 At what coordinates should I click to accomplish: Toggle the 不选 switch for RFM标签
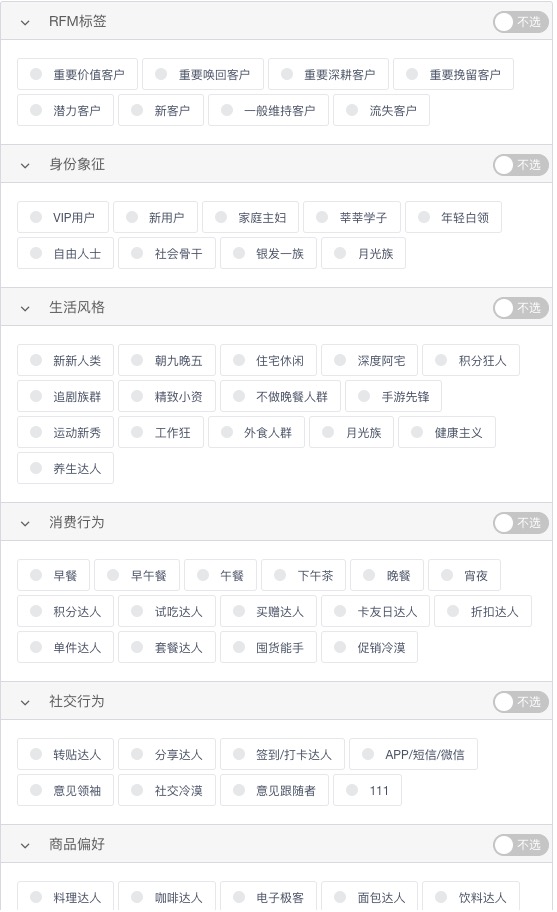pyautogui.click(x=521, y=22)
